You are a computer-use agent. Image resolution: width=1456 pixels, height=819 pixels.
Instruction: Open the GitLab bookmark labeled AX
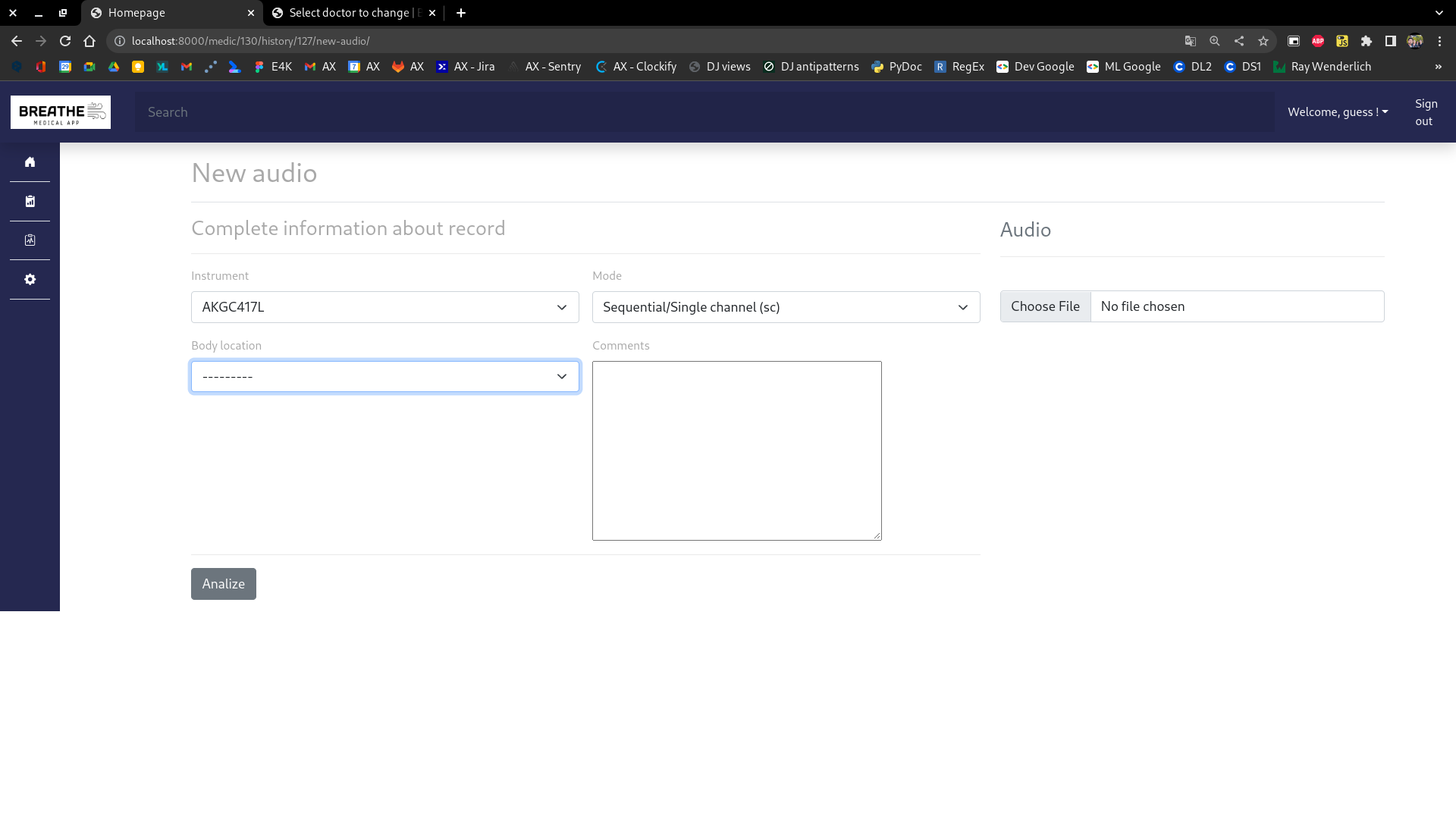(x=407, y=67)
